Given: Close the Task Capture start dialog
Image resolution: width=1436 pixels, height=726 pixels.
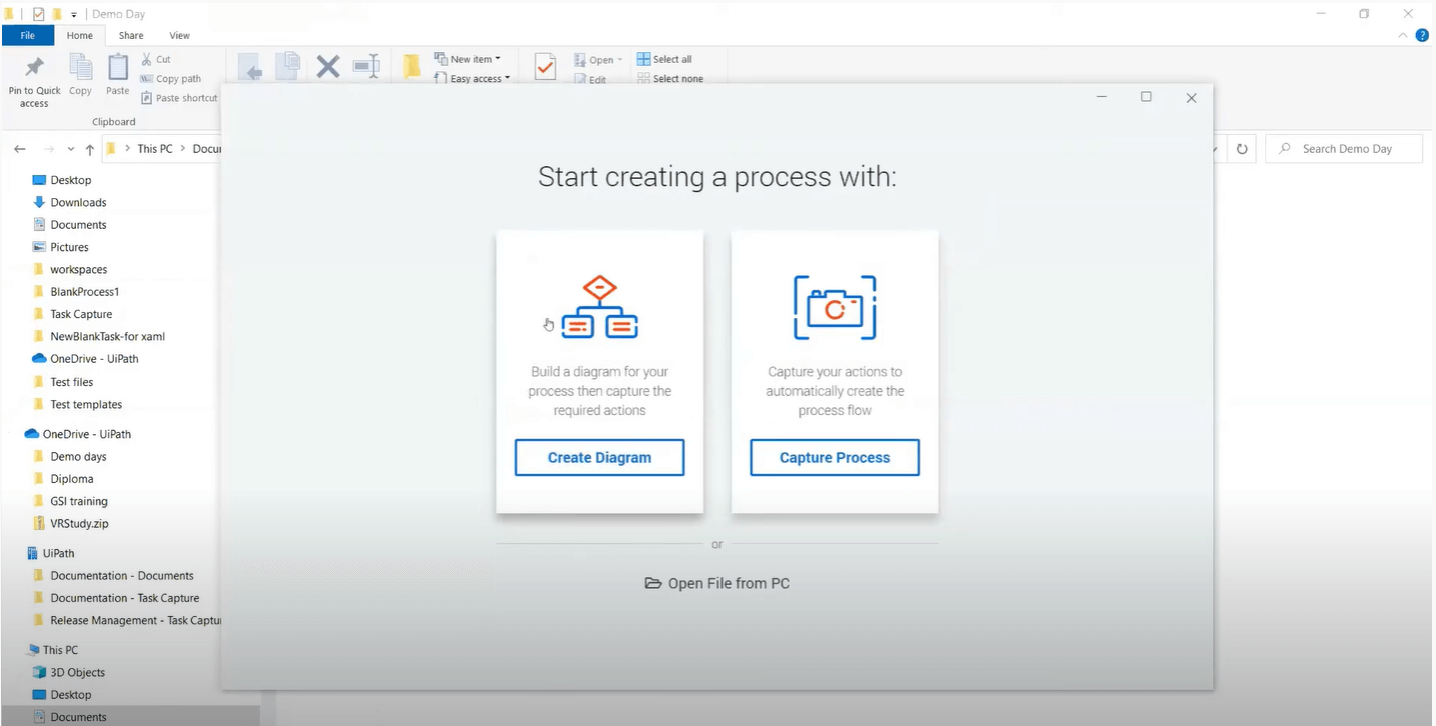Looking at the screenshot, I should [1191, 98].
